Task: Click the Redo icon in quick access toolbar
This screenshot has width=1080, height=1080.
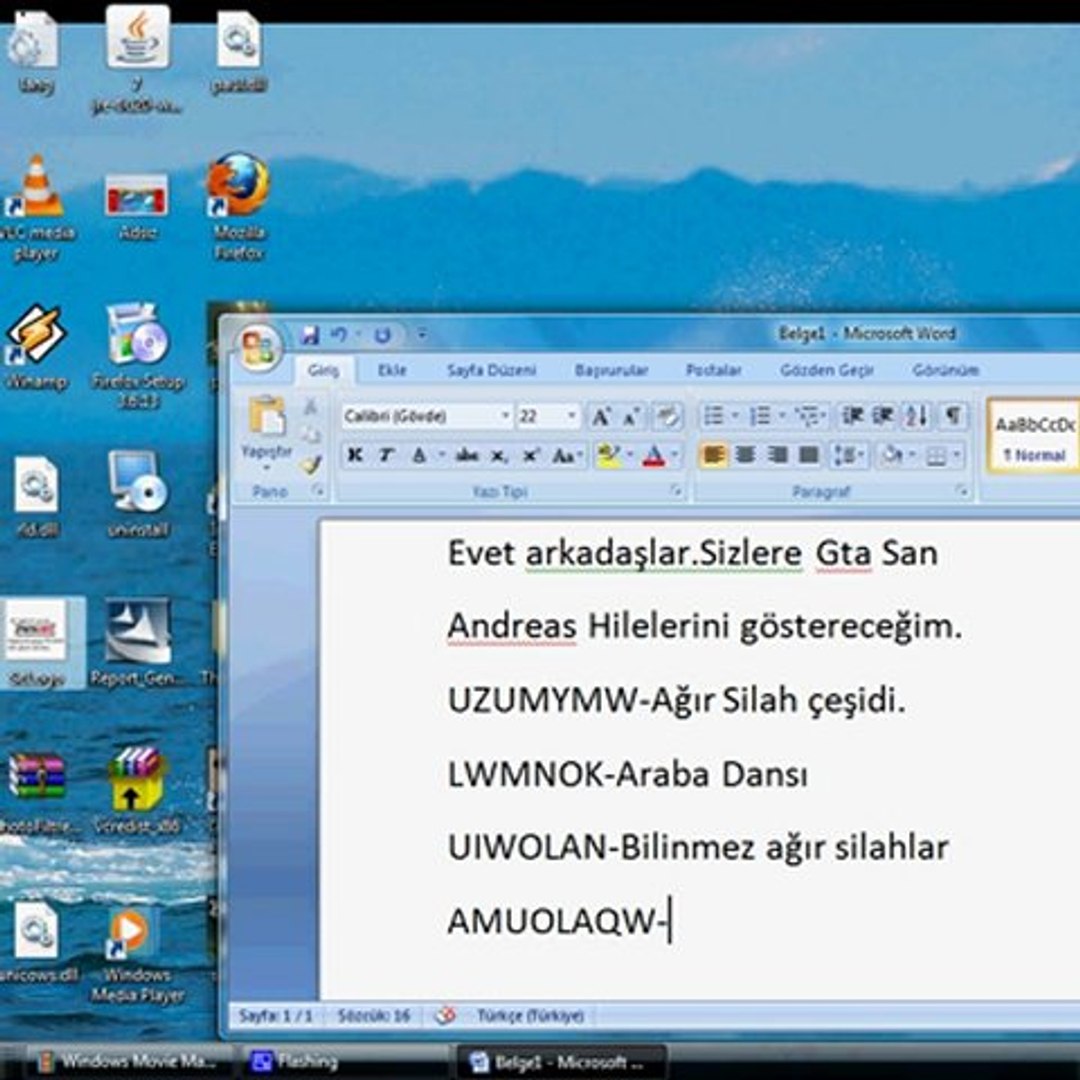Action: [382, 335]
